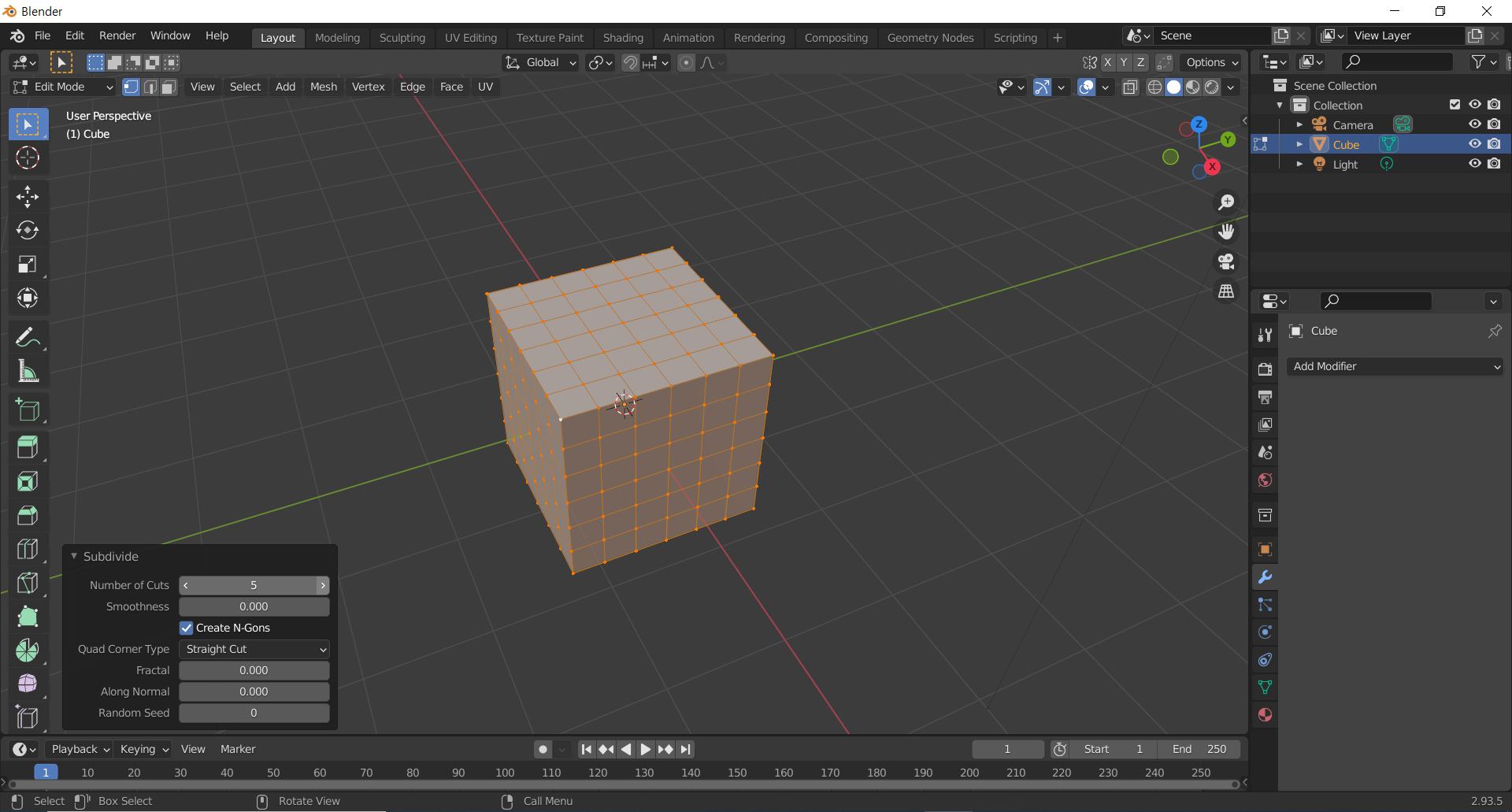Open Object Data Properties tab icon
The width and height of the screenshot is (1512, 812).
click(1265, 688)
